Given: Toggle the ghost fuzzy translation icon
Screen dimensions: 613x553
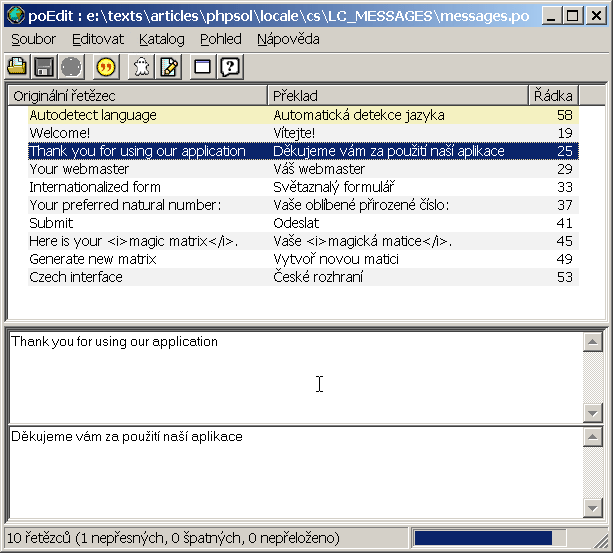Looking at the screenshot, I should click(142, 67).
